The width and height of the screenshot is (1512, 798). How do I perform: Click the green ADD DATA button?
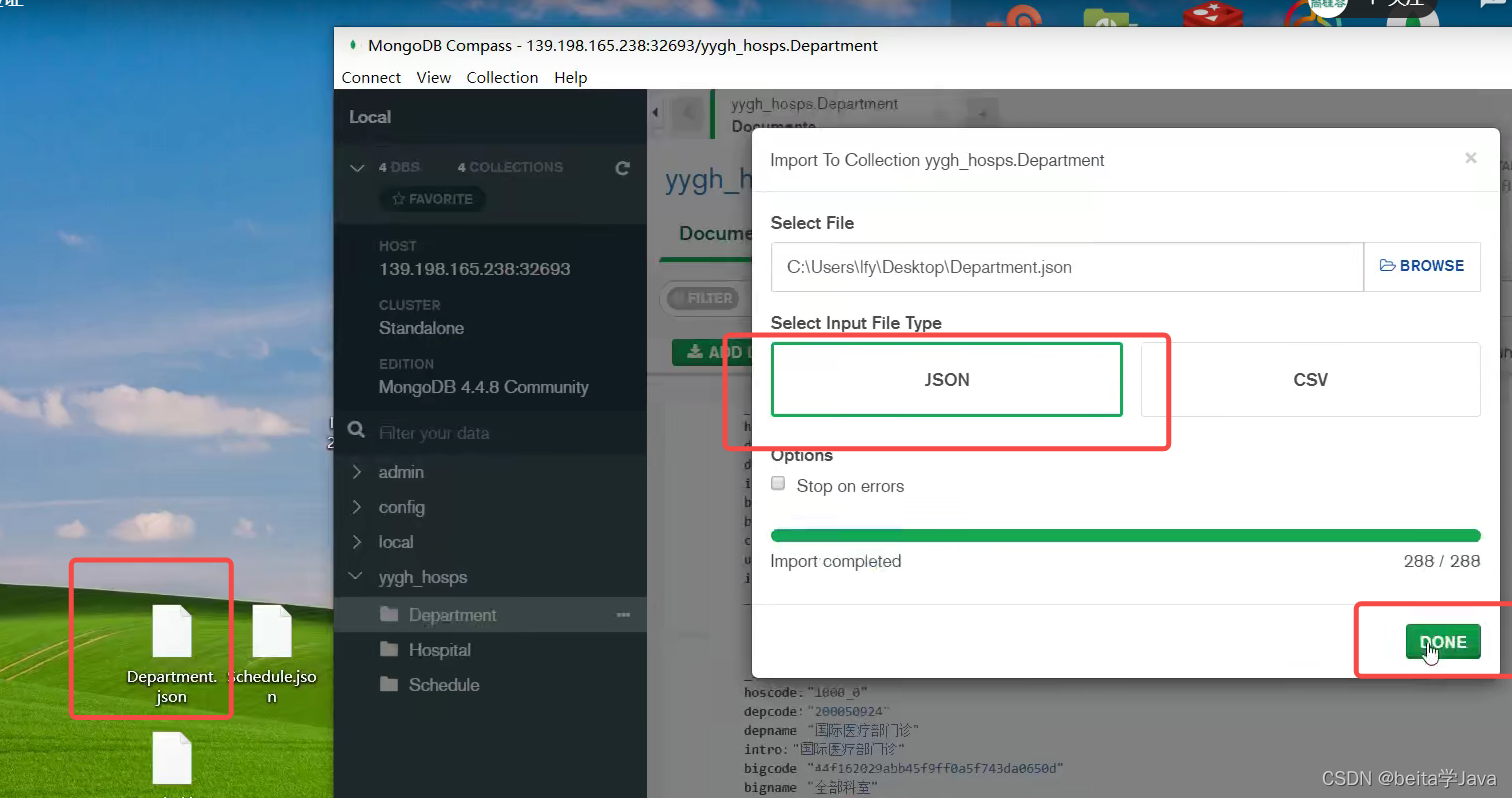point(712,352)
